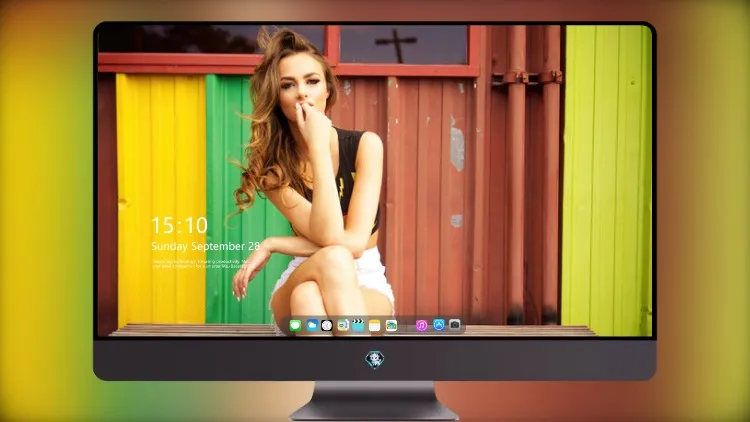Click the logo on the monitor chin
Screen dimensions: 750x422
click(375, 360)
